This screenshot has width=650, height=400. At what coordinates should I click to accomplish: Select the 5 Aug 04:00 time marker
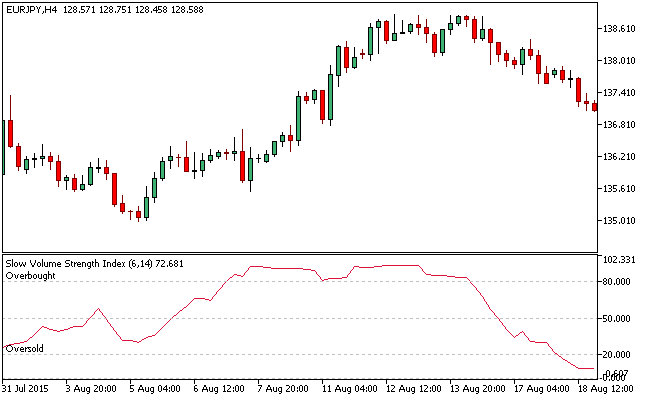click(153, 388)
